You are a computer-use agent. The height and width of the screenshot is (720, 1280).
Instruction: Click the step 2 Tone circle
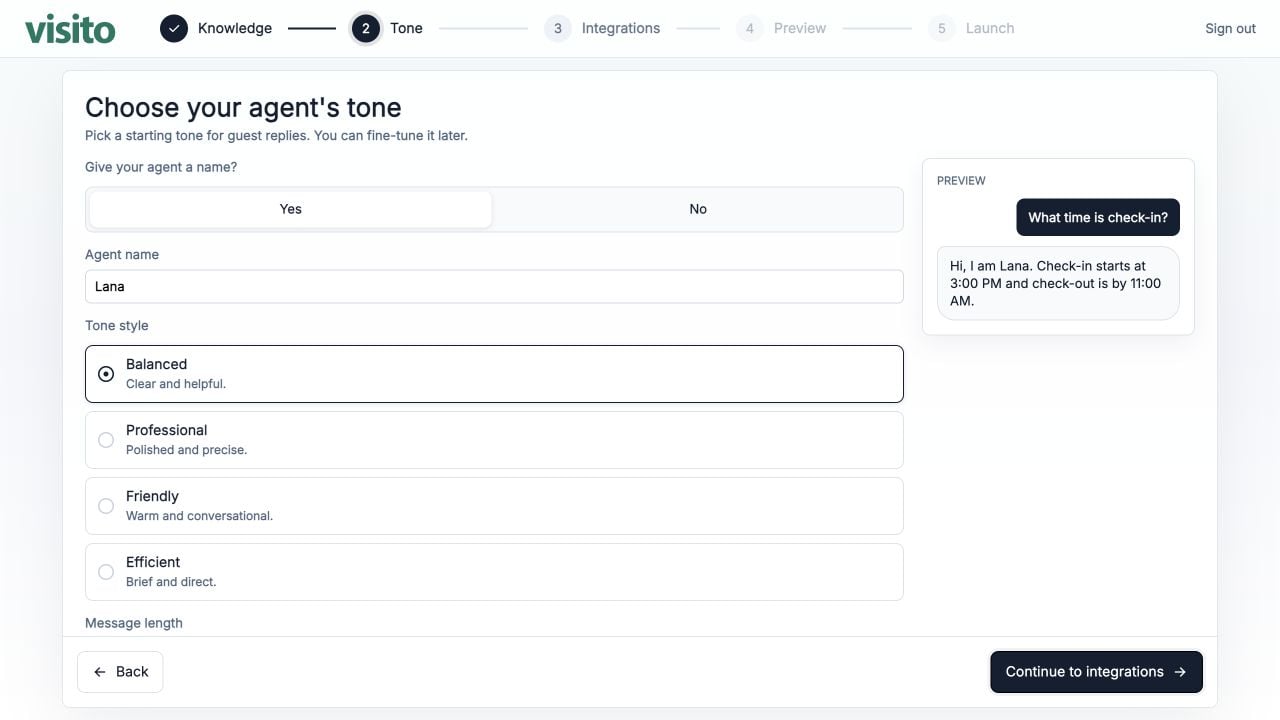[365, 28]
